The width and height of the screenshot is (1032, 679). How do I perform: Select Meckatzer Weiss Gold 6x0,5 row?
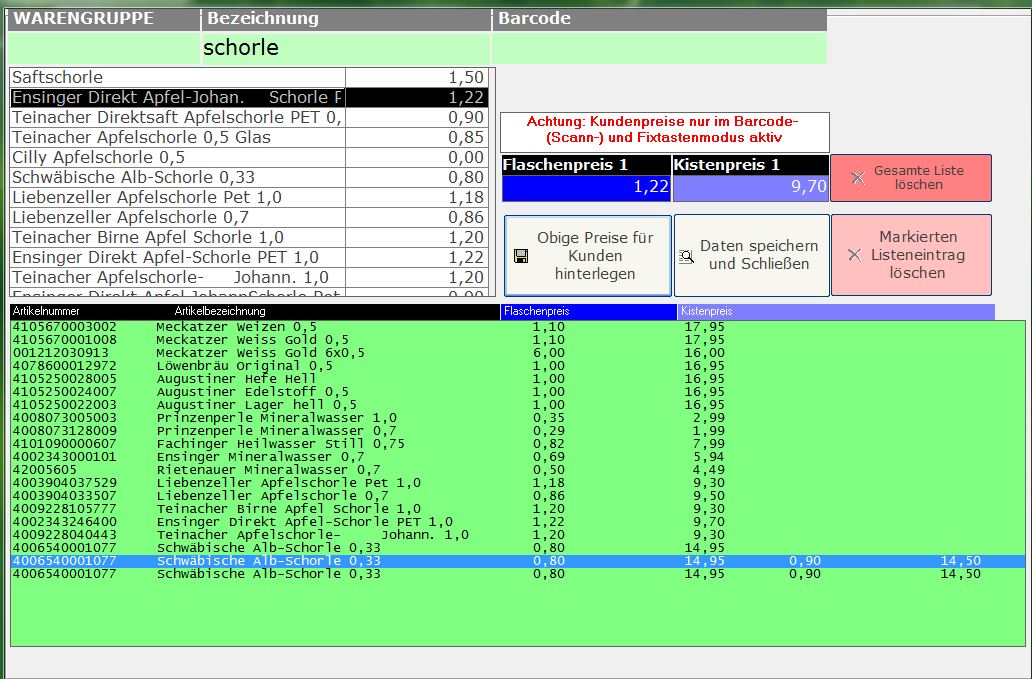click(x=518, y=353)
